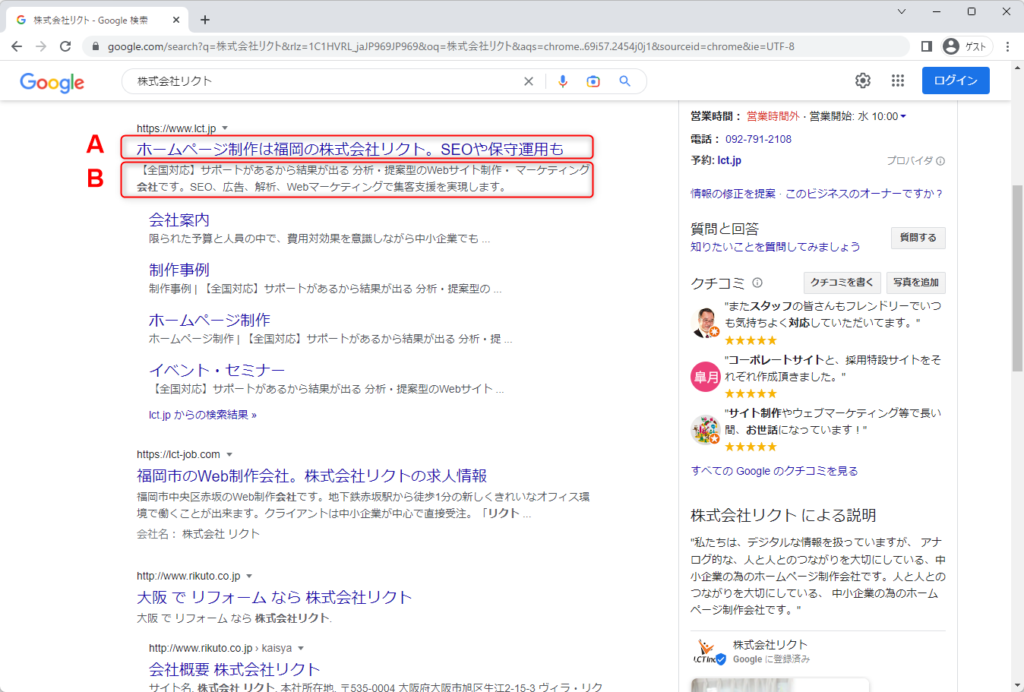
Task: Click the クチコミを書く button
Action: [x=841, y=283]
